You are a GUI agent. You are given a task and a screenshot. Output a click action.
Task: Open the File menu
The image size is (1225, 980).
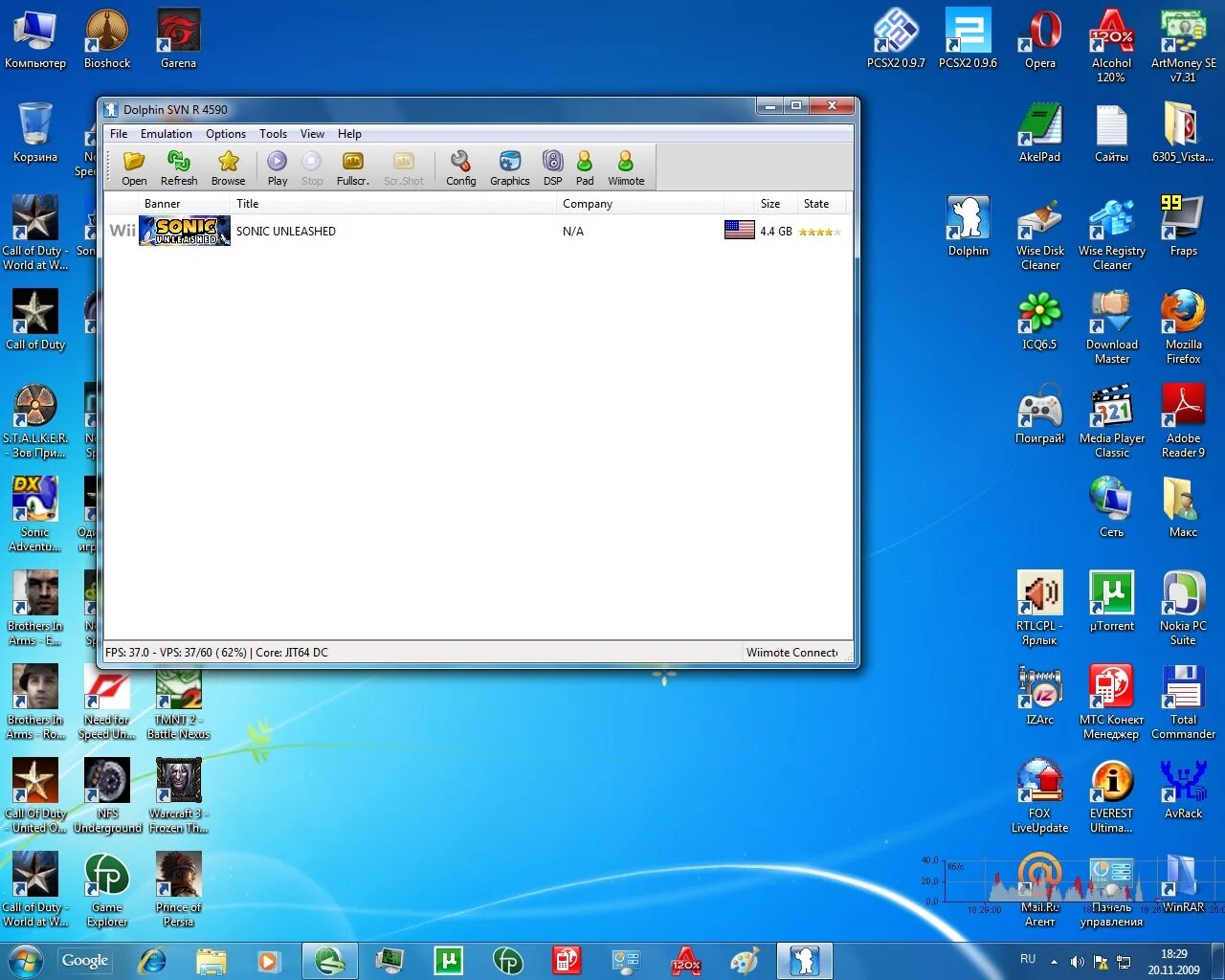tap(119, 134)
